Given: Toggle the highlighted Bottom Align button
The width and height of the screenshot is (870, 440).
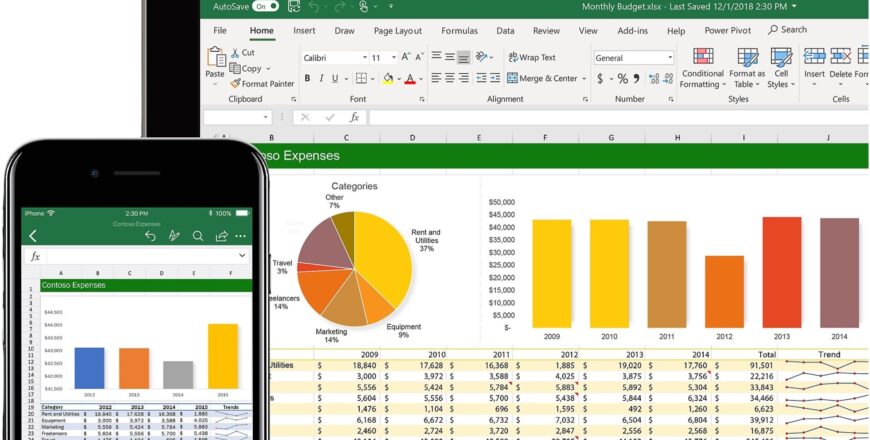Looking at the screenshot, I should pyautogui.click(x=464, y=57).
